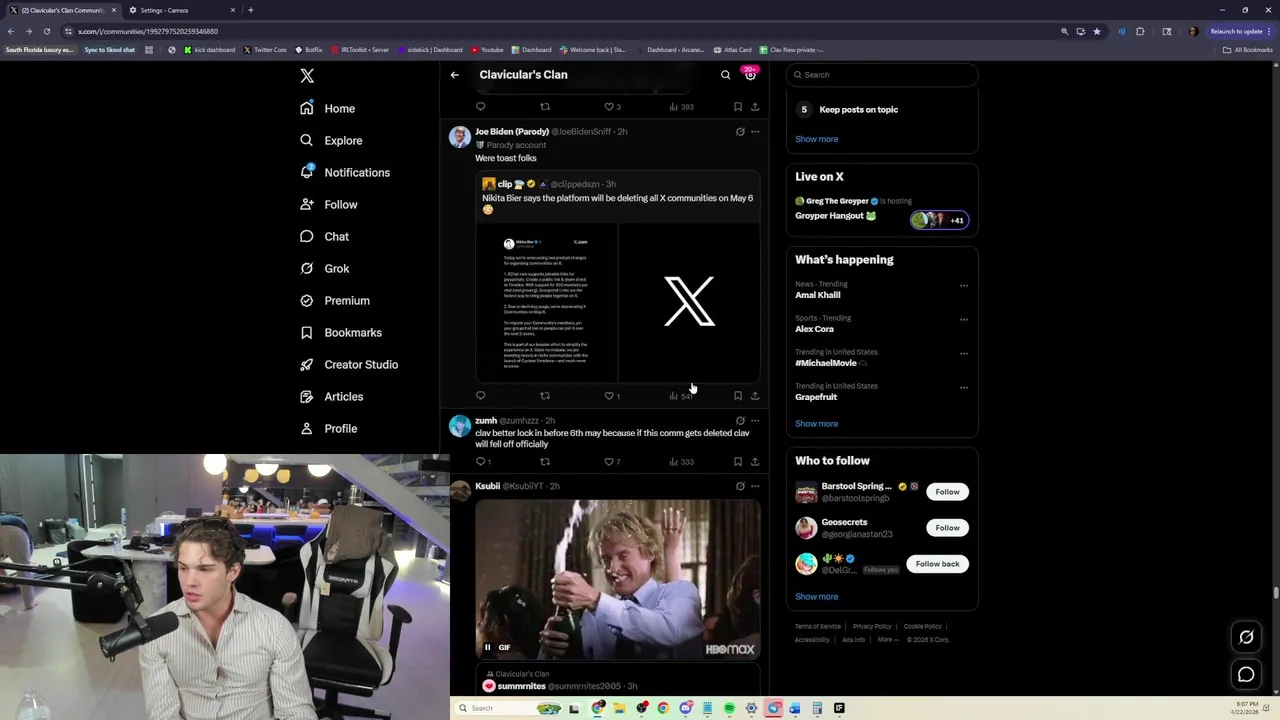Click the X search input field
This screenshot has height=720, width=1280.
coord(882,75)
